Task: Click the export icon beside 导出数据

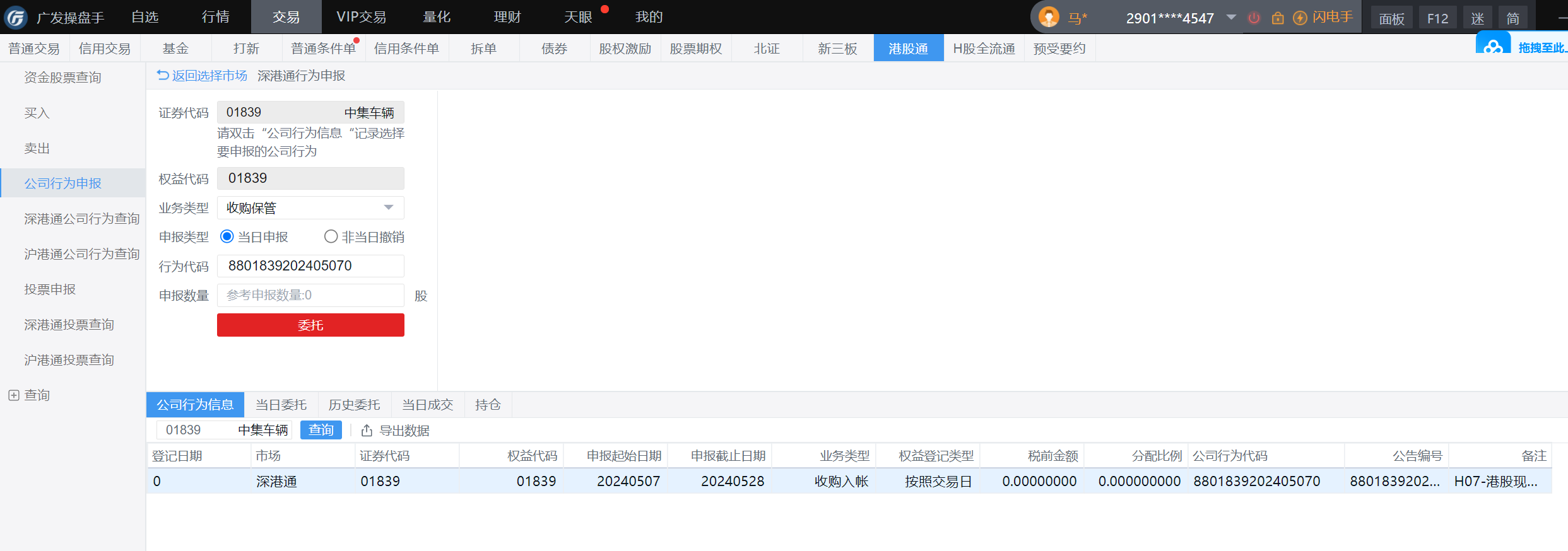Action: (x=367, y=431)
